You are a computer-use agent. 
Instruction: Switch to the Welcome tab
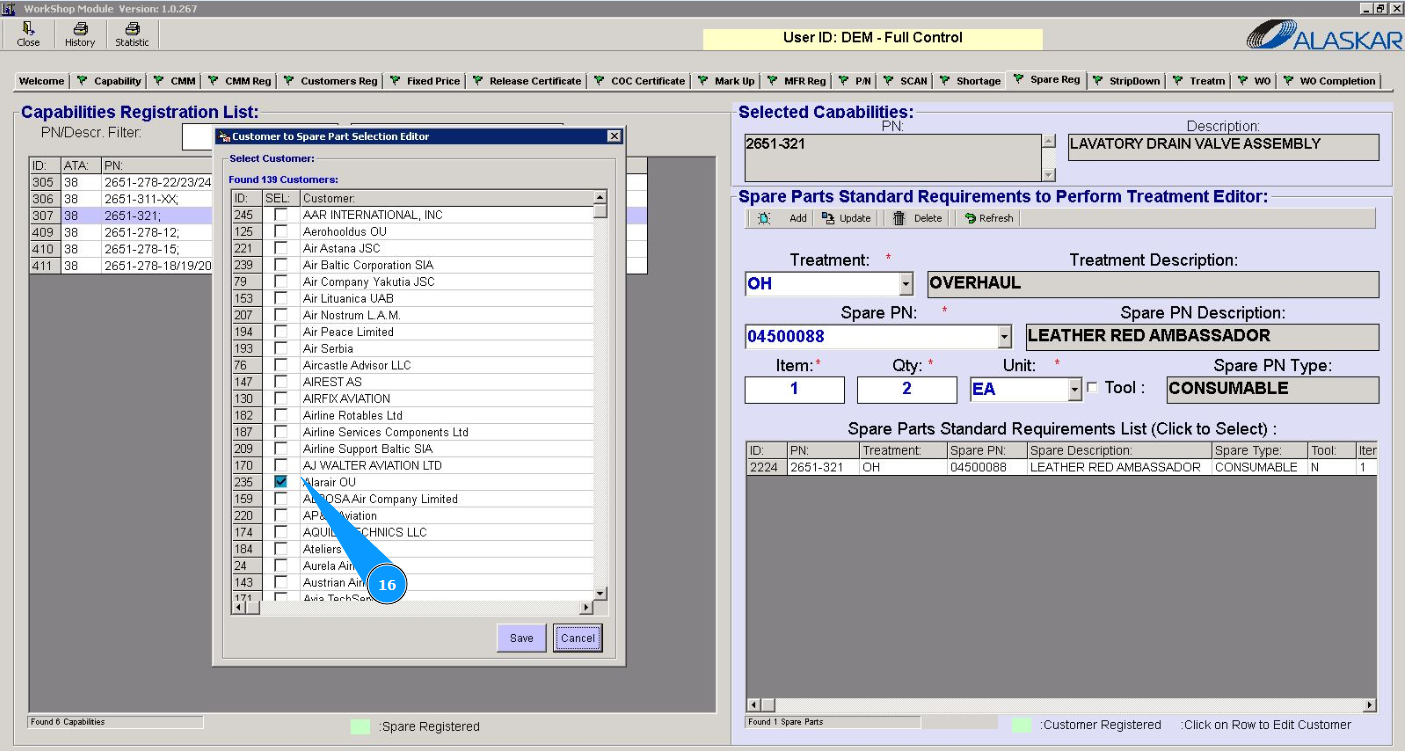coord(41,81)
